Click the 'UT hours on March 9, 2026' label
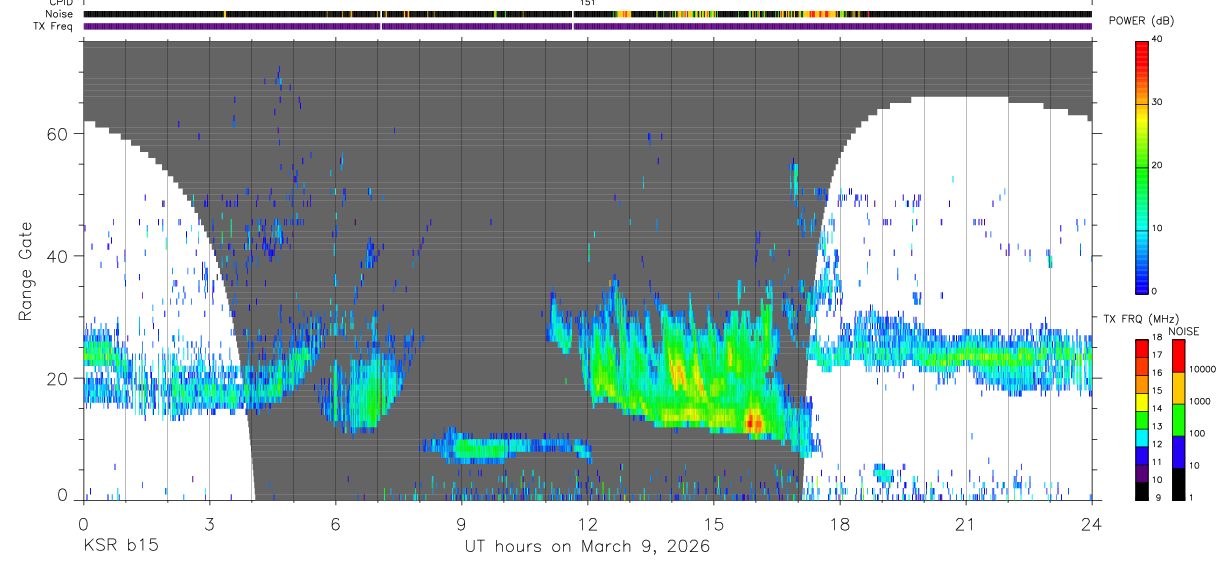 point(587,546)
